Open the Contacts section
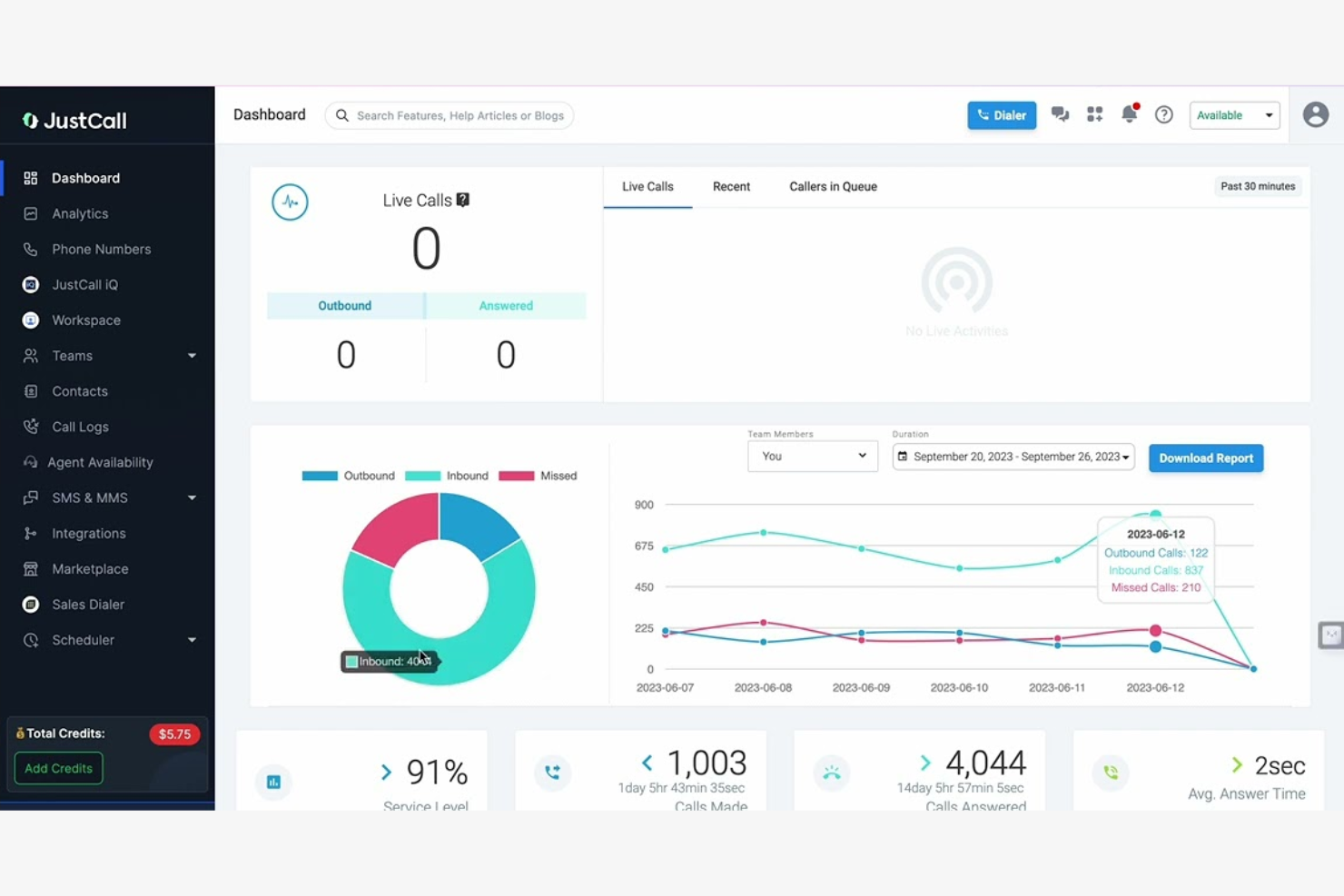The width and height of the screenshot is (1344, 896). pos(80,391)
